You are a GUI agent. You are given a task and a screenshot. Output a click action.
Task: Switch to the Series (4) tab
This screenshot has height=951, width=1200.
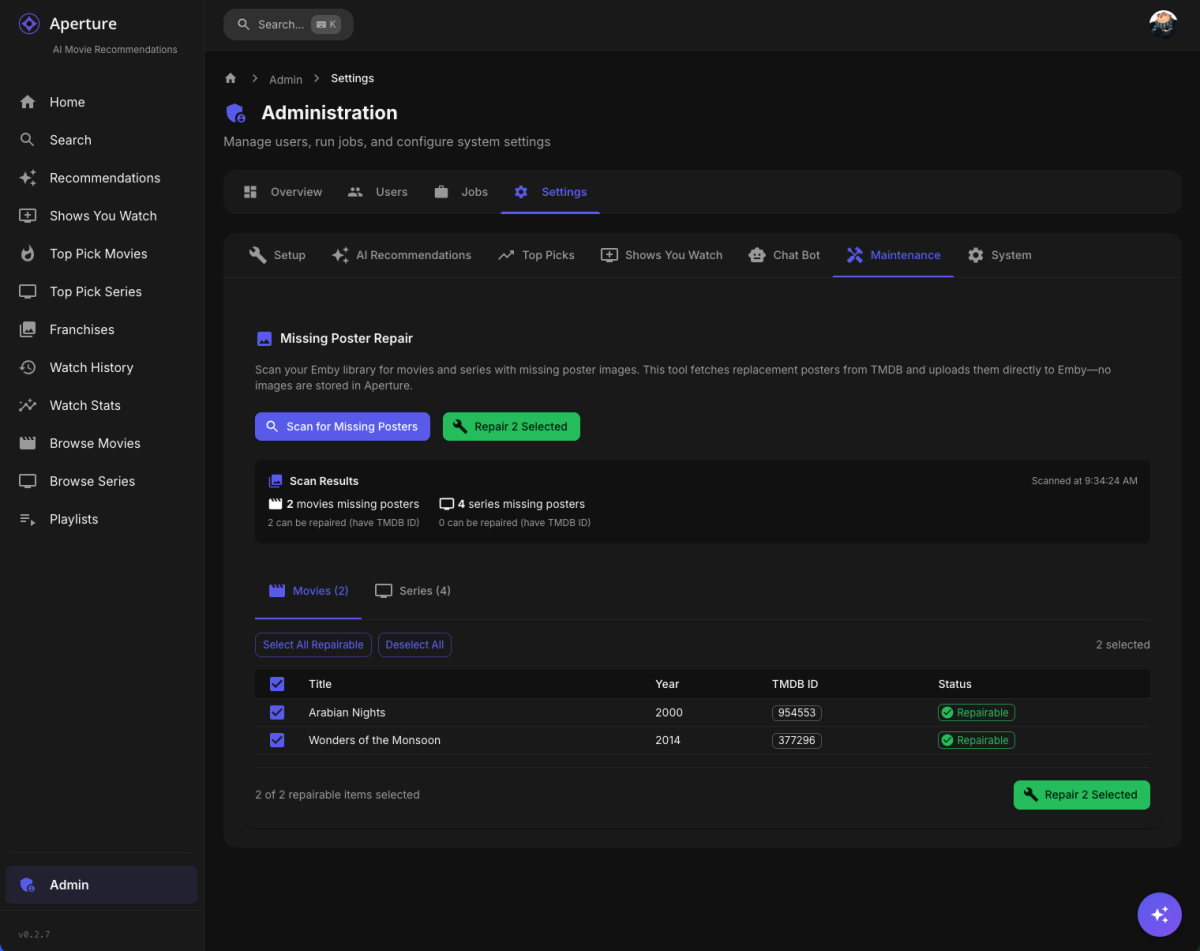(x=412, y=591)
